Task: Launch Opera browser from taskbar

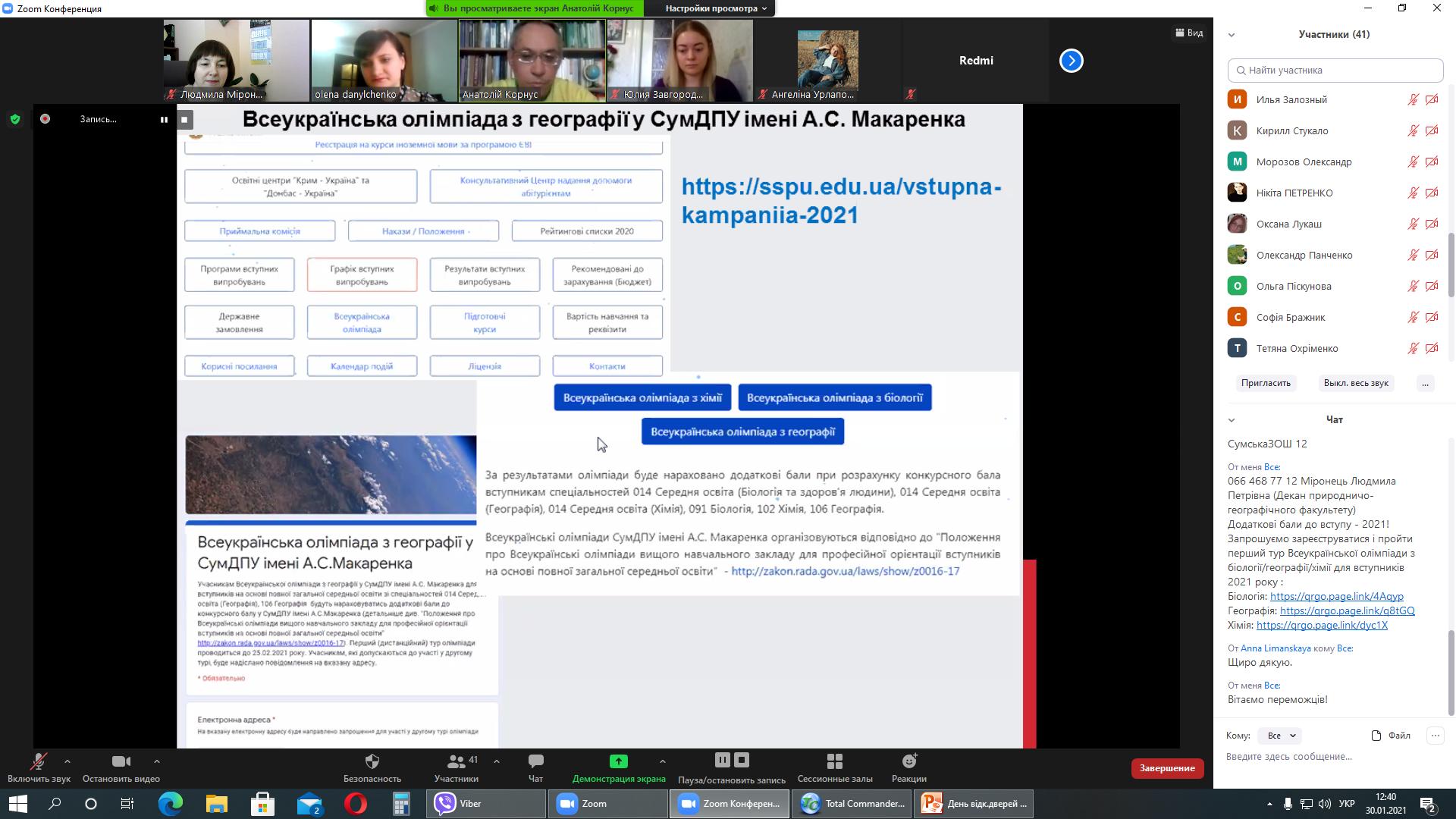Action: coord(356,804)
